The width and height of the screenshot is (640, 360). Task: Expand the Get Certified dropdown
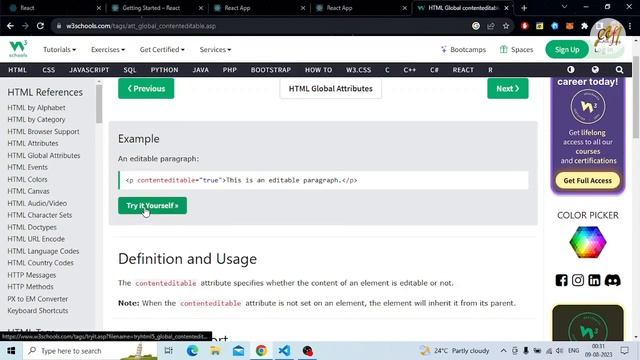[162, 49]
